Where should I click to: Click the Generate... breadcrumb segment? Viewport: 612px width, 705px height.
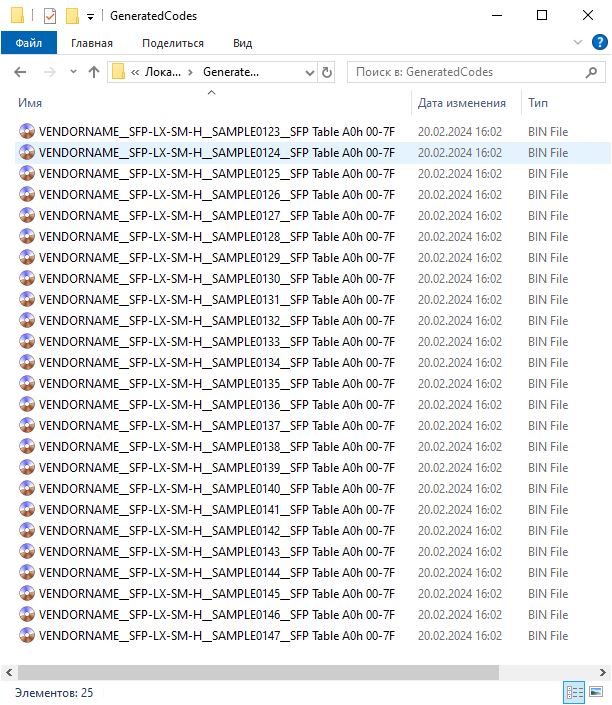tap(231, 72)
